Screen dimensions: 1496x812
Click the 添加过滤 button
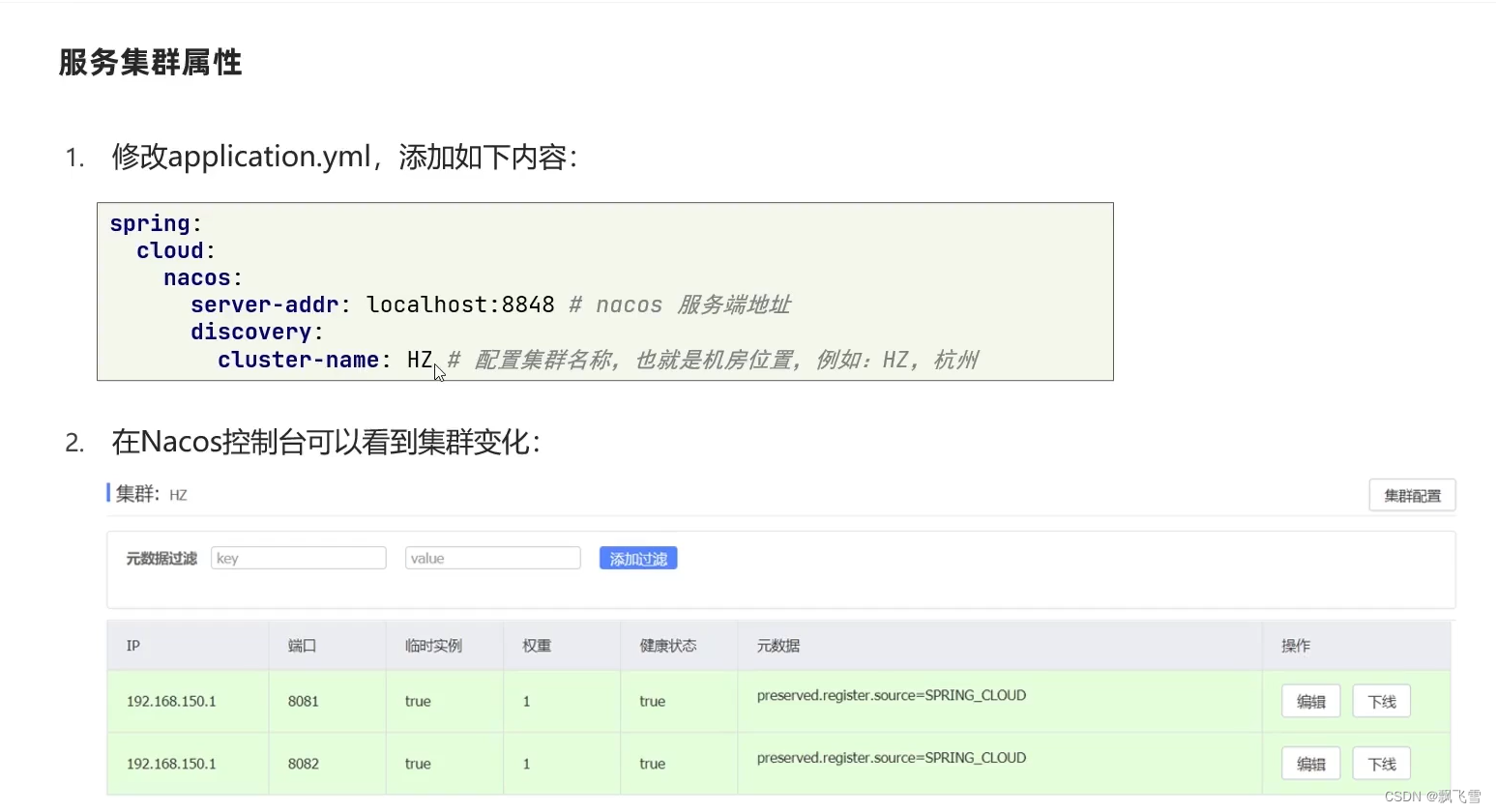638,559
